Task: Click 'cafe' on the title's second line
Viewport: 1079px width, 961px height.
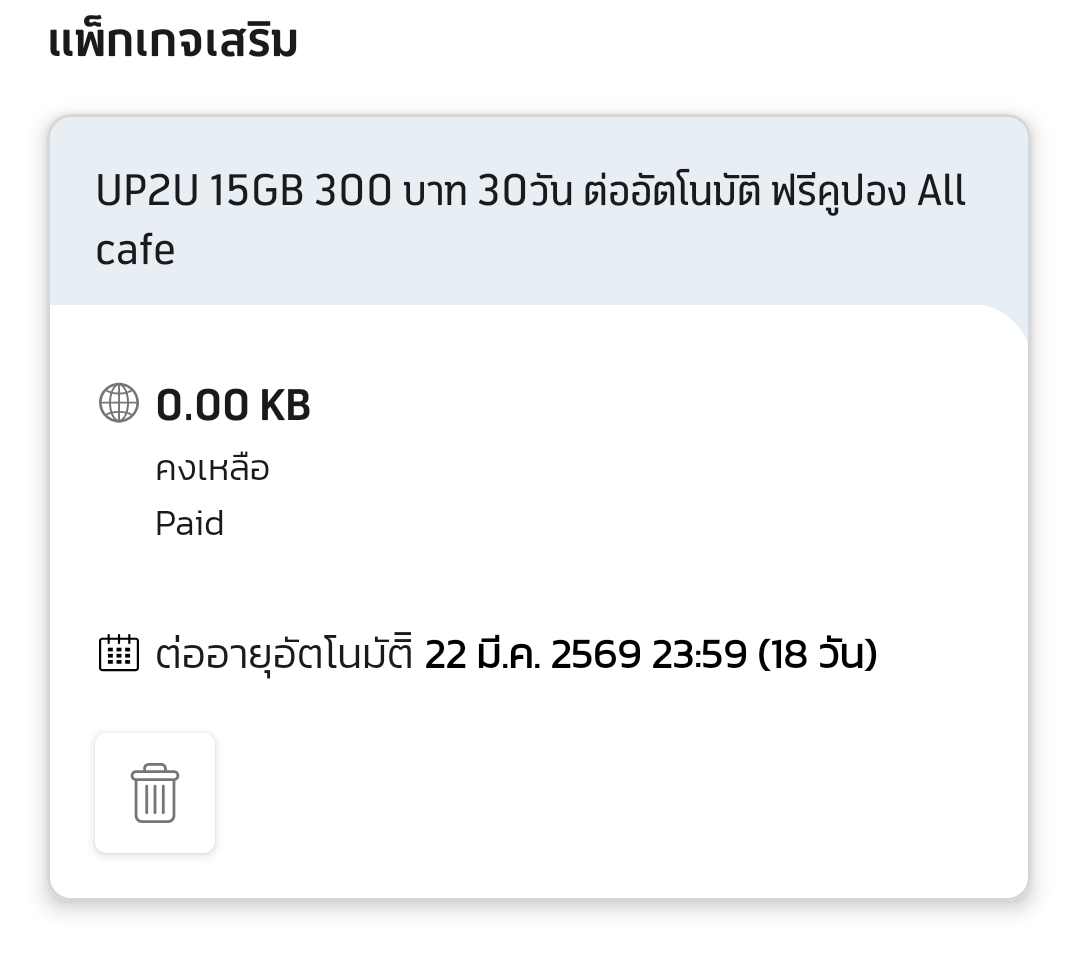Action: pos(135,250)
